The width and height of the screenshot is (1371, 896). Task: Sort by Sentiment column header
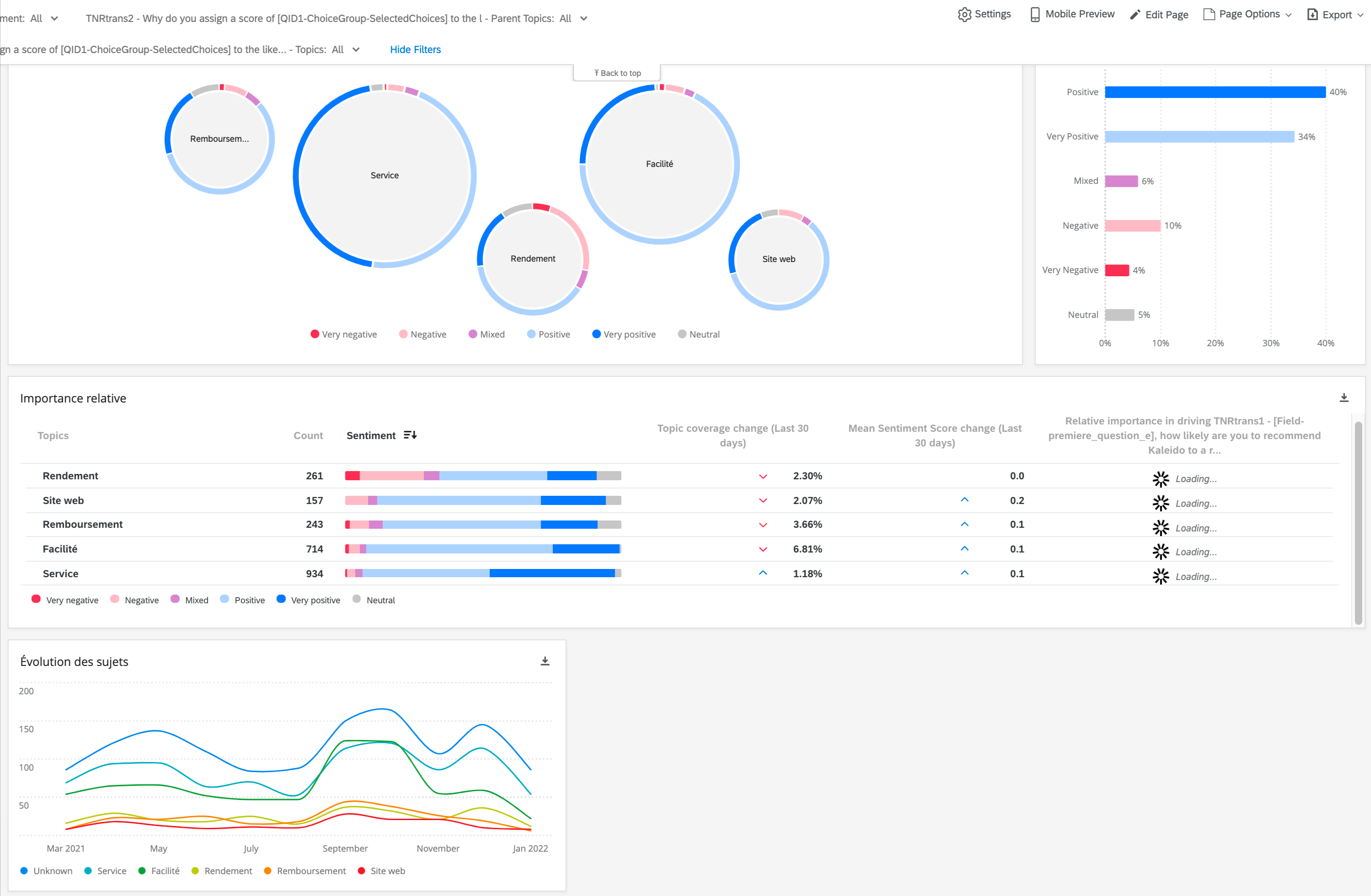371,435
